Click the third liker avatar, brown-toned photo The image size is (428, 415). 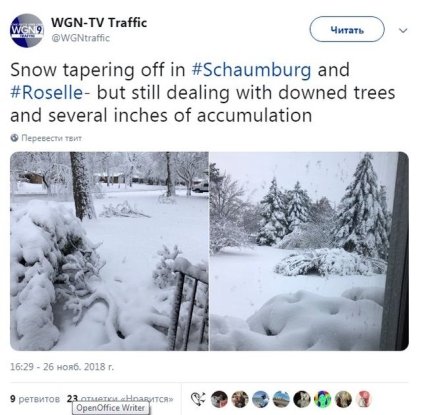click(x=240, y=399)
